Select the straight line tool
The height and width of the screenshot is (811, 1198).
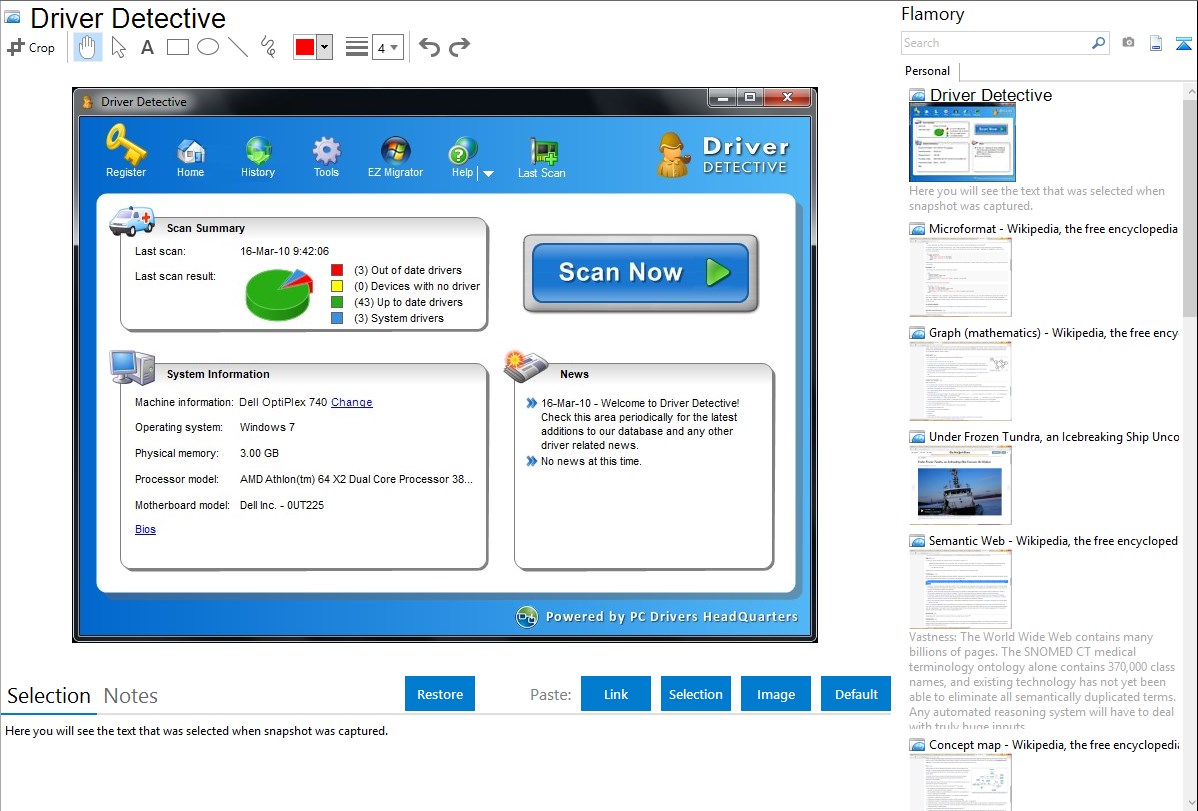pyautogui.click(x=238, y=47)
